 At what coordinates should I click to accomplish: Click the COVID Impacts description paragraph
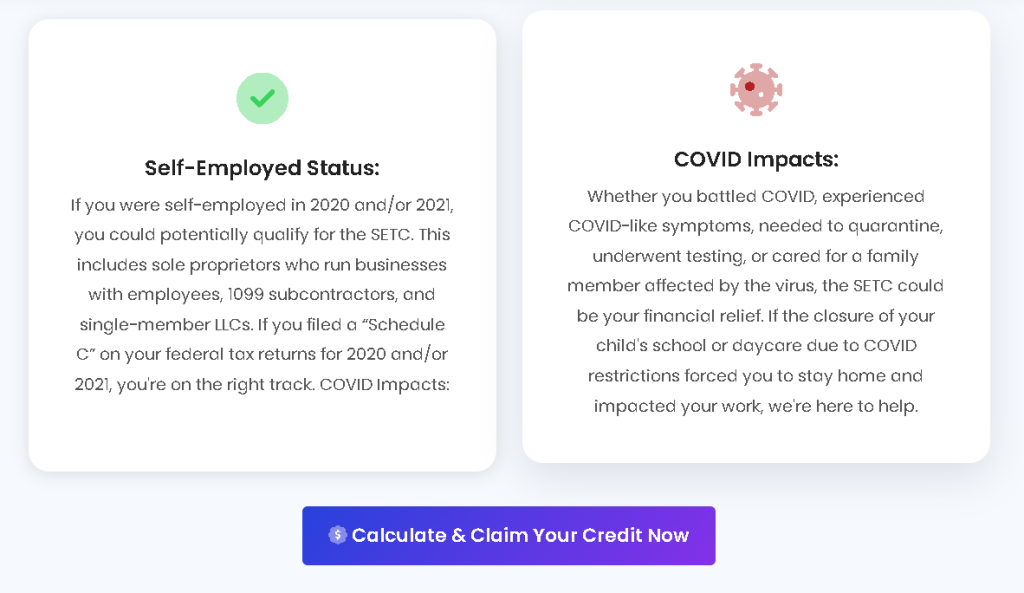coord(756,301)
